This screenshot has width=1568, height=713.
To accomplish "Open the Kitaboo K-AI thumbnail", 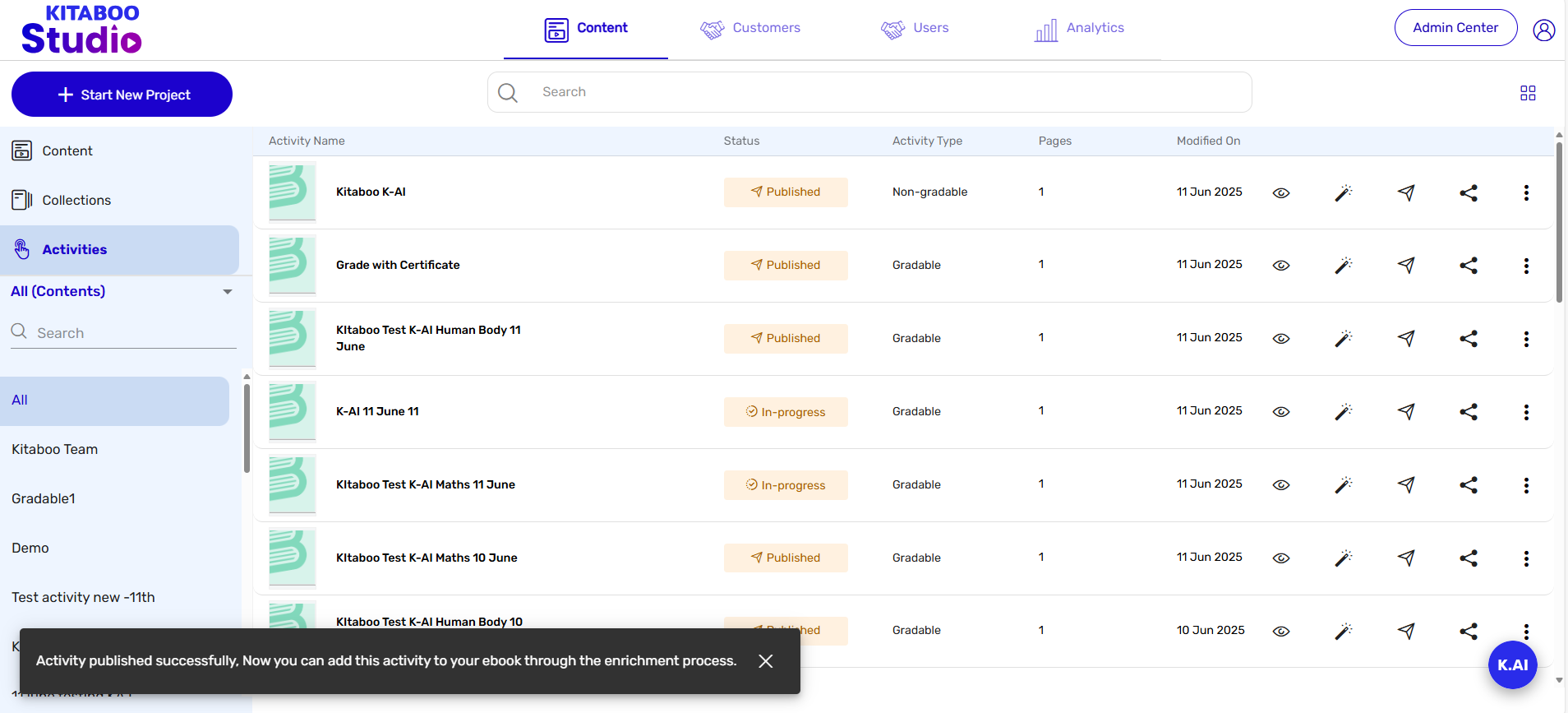I will point(293,193).
